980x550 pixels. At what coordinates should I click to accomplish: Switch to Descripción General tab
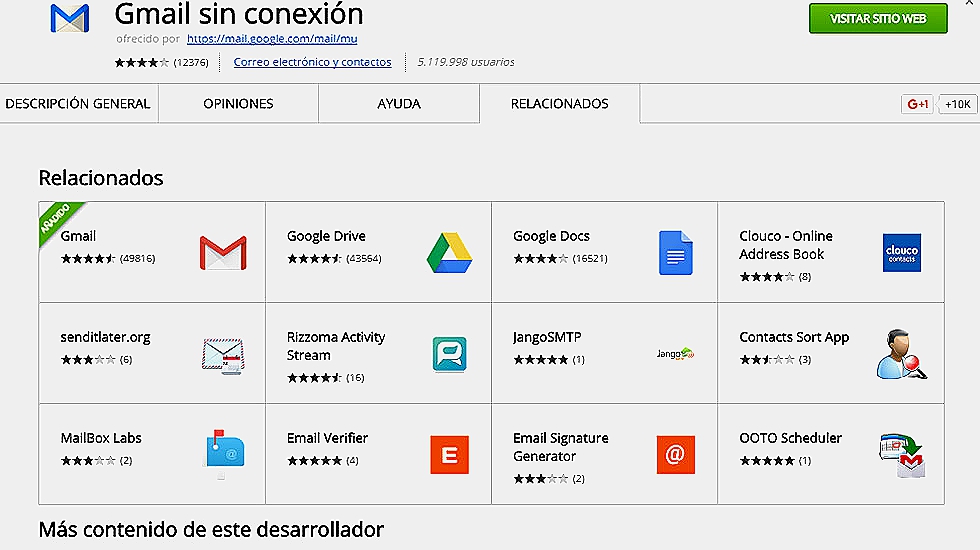[78, 104]
